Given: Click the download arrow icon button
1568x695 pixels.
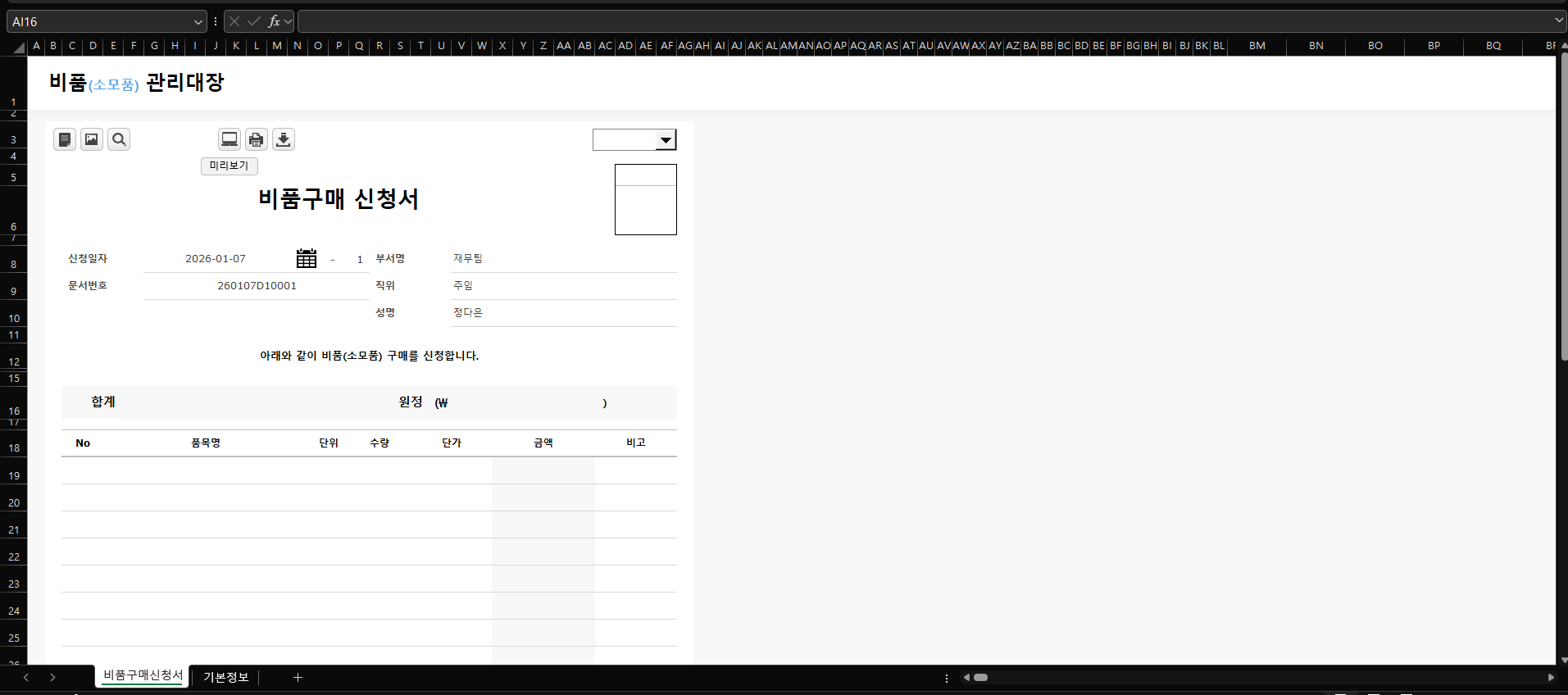Looking at the screenshot, I should [284, 139].
